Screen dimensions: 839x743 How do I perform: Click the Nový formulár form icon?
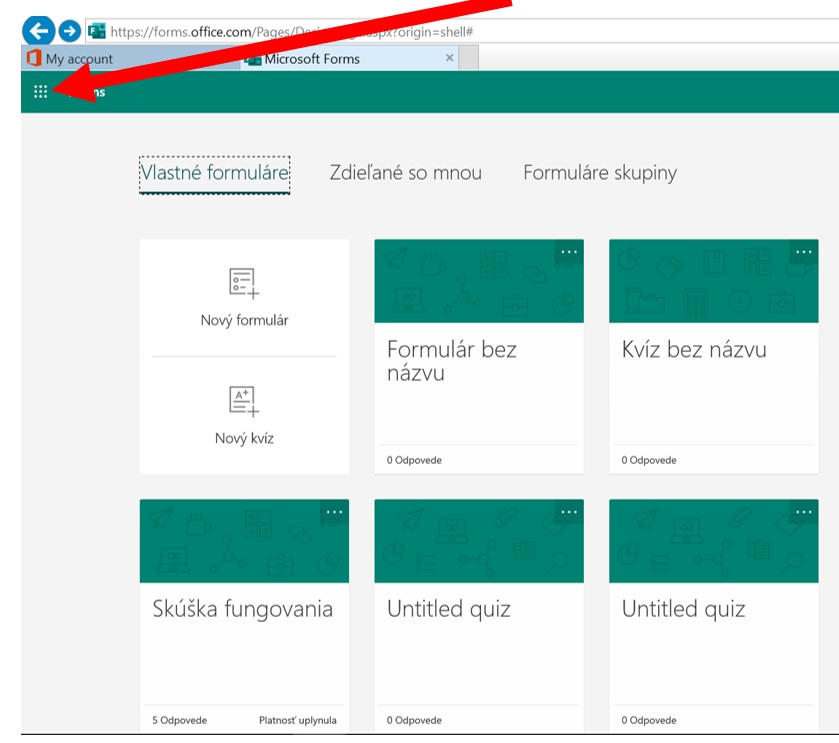pos(244,284)
